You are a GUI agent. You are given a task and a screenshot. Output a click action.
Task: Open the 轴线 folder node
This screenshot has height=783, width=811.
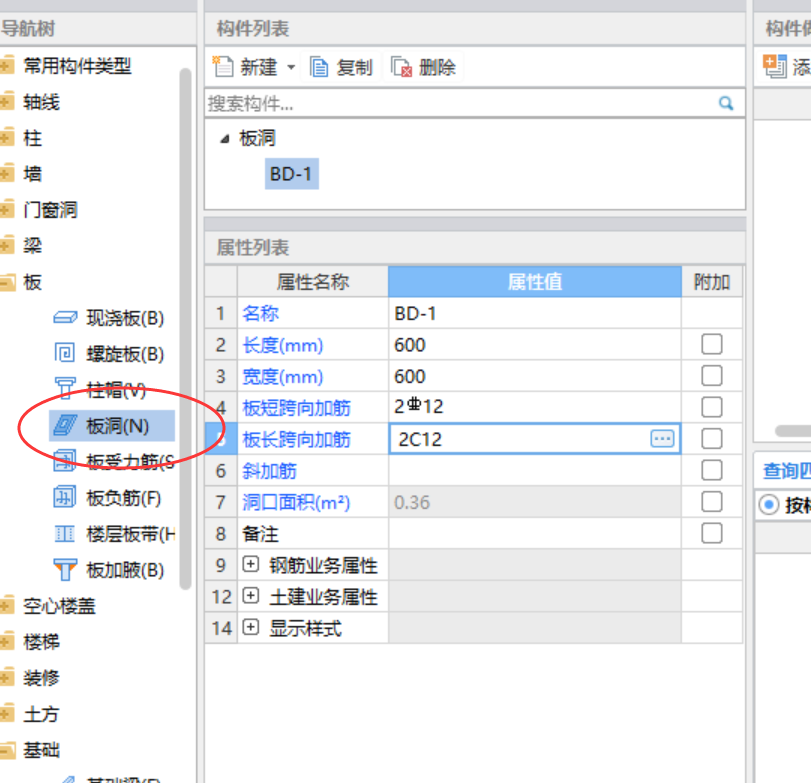pyautogui.click(x=7, y=101)
